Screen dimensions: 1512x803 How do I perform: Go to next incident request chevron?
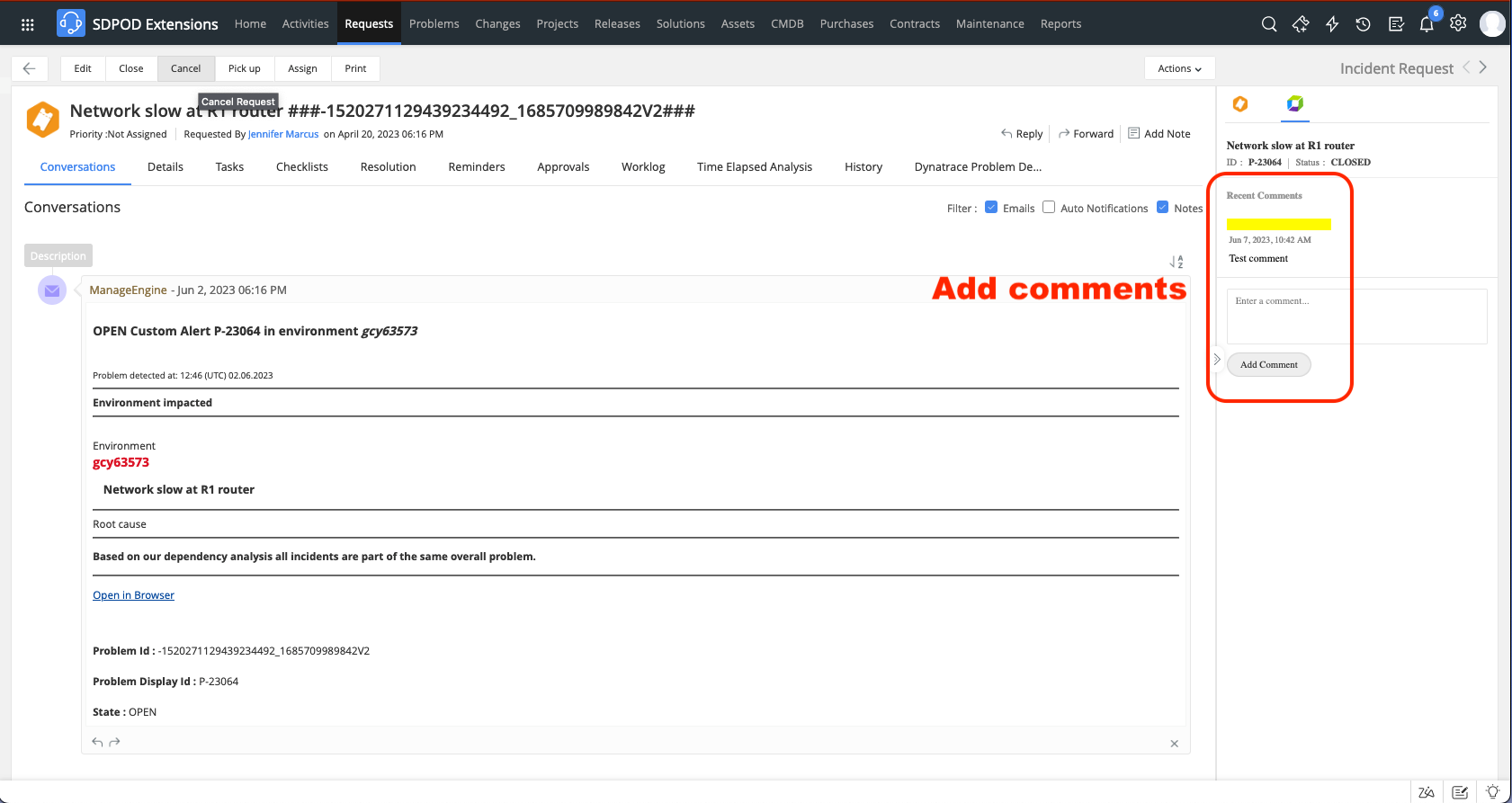1483,67
